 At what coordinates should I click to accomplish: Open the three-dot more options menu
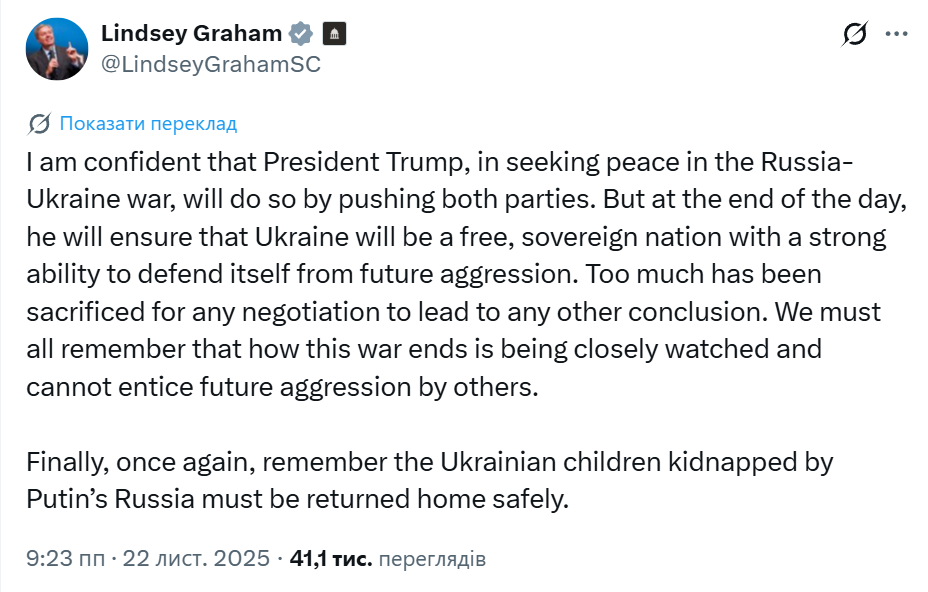pyautogui.click(x=898, y=34)
